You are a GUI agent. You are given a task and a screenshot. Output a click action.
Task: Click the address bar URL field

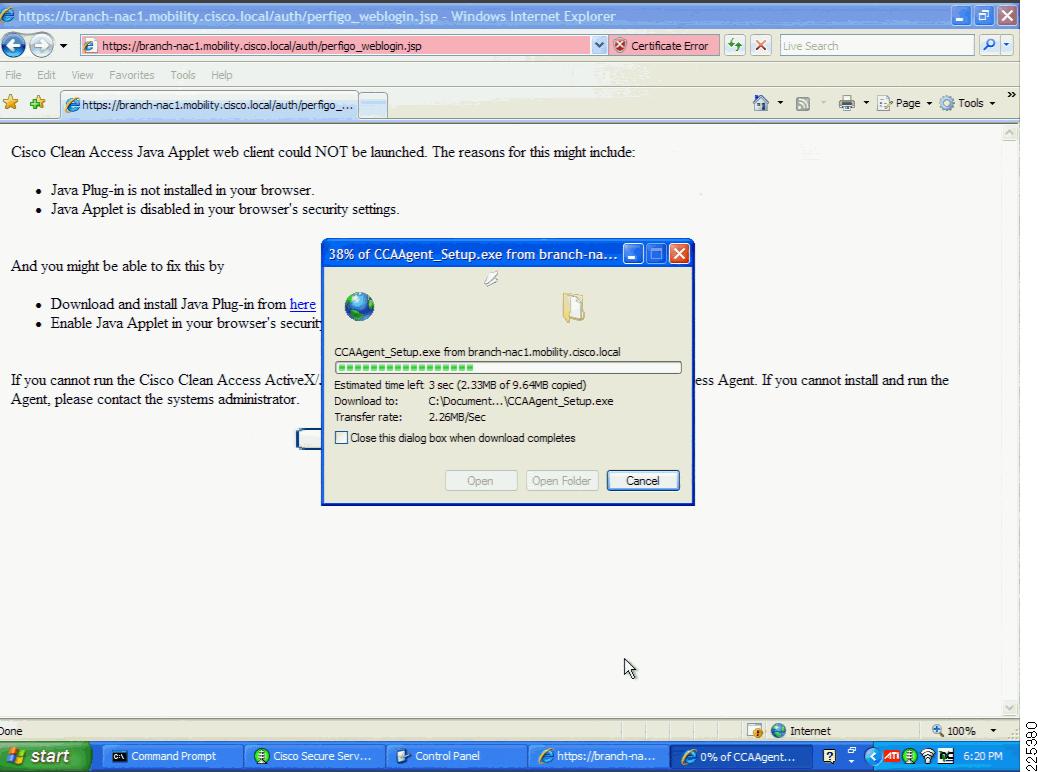336,46
